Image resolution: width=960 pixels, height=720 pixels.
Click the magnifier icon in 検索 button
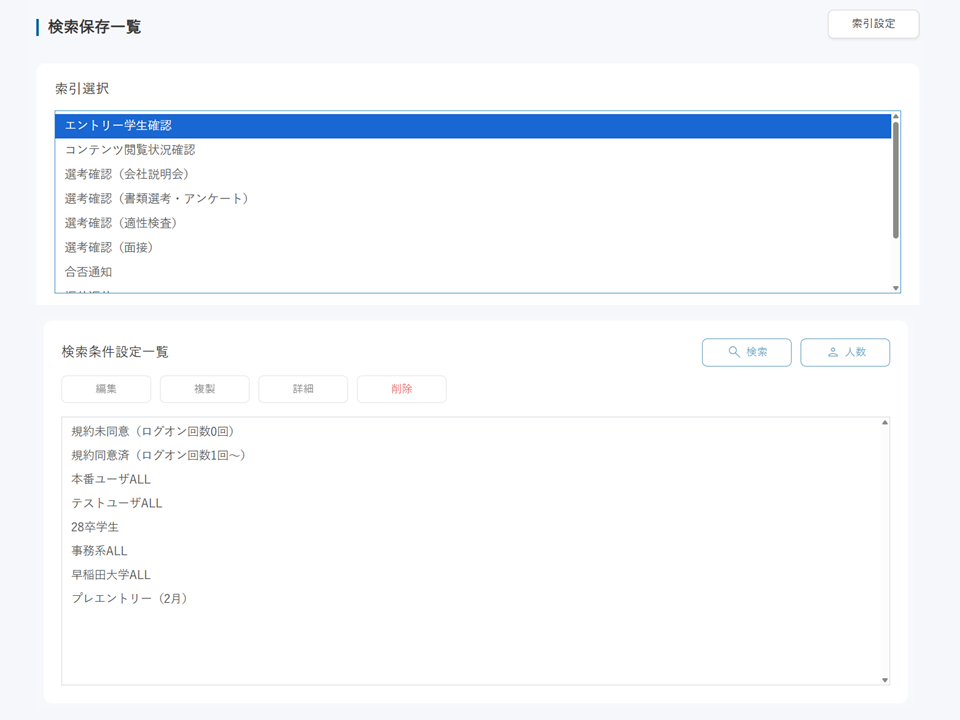(734, 352)
